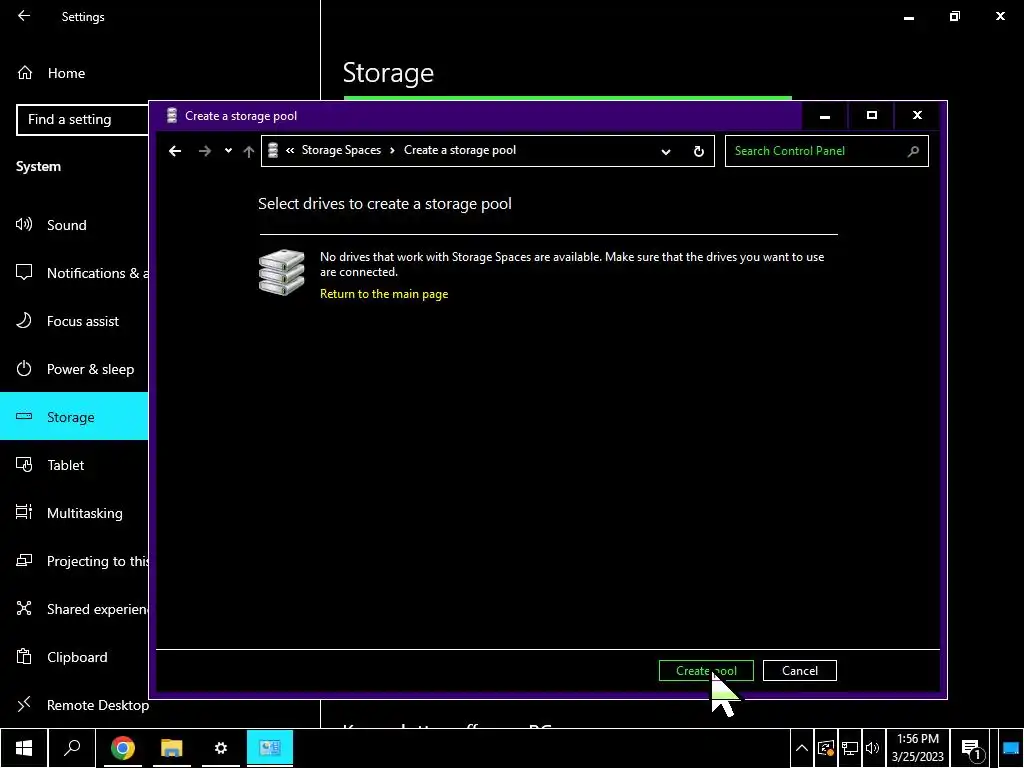
Task: Go up one level in Control Panel
Action: point(248,152)
